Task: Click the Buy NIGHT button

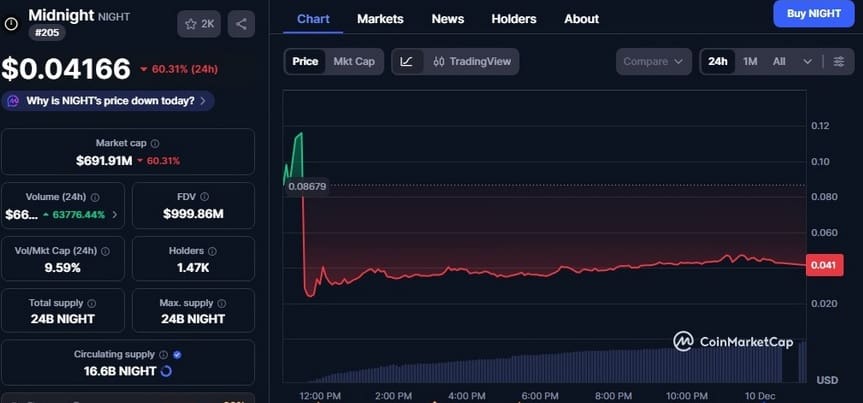Action: [x=813, y=14]
